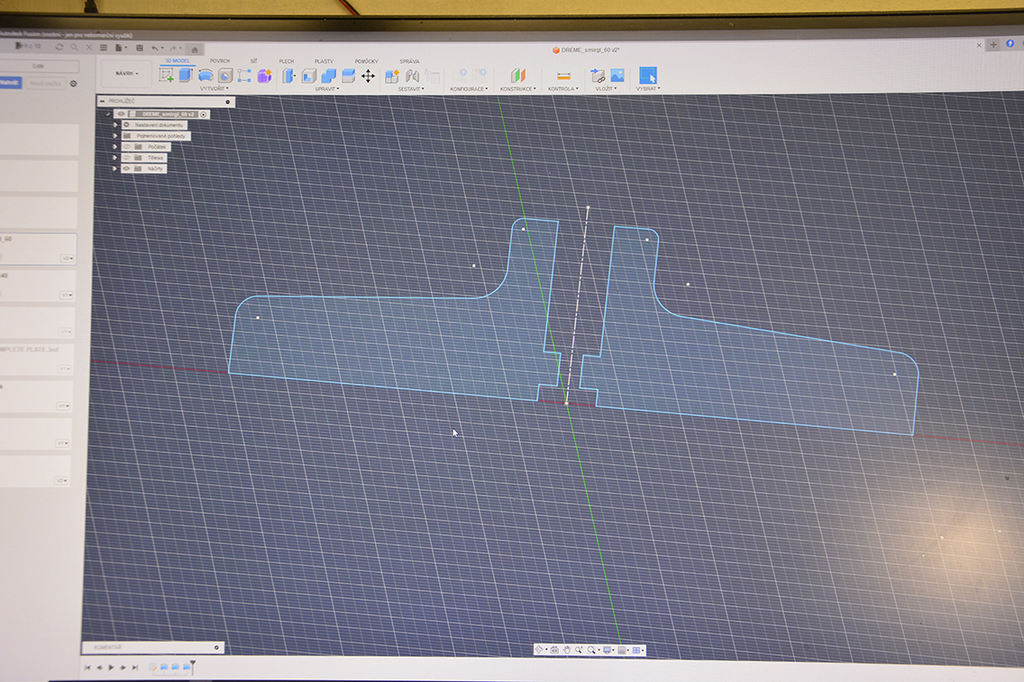Open the VLOŽIT dropdown menu
The height and width of the screenshot is (682, 1024).
click(605, 89)
